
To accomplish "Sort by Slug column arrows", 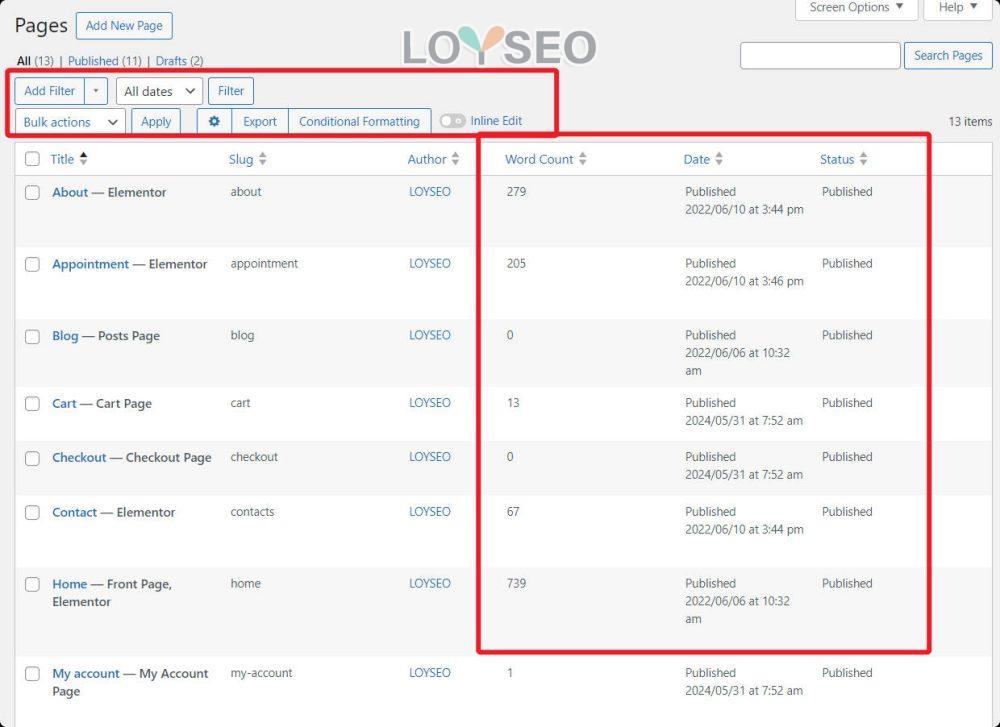I will pos(263,159).
